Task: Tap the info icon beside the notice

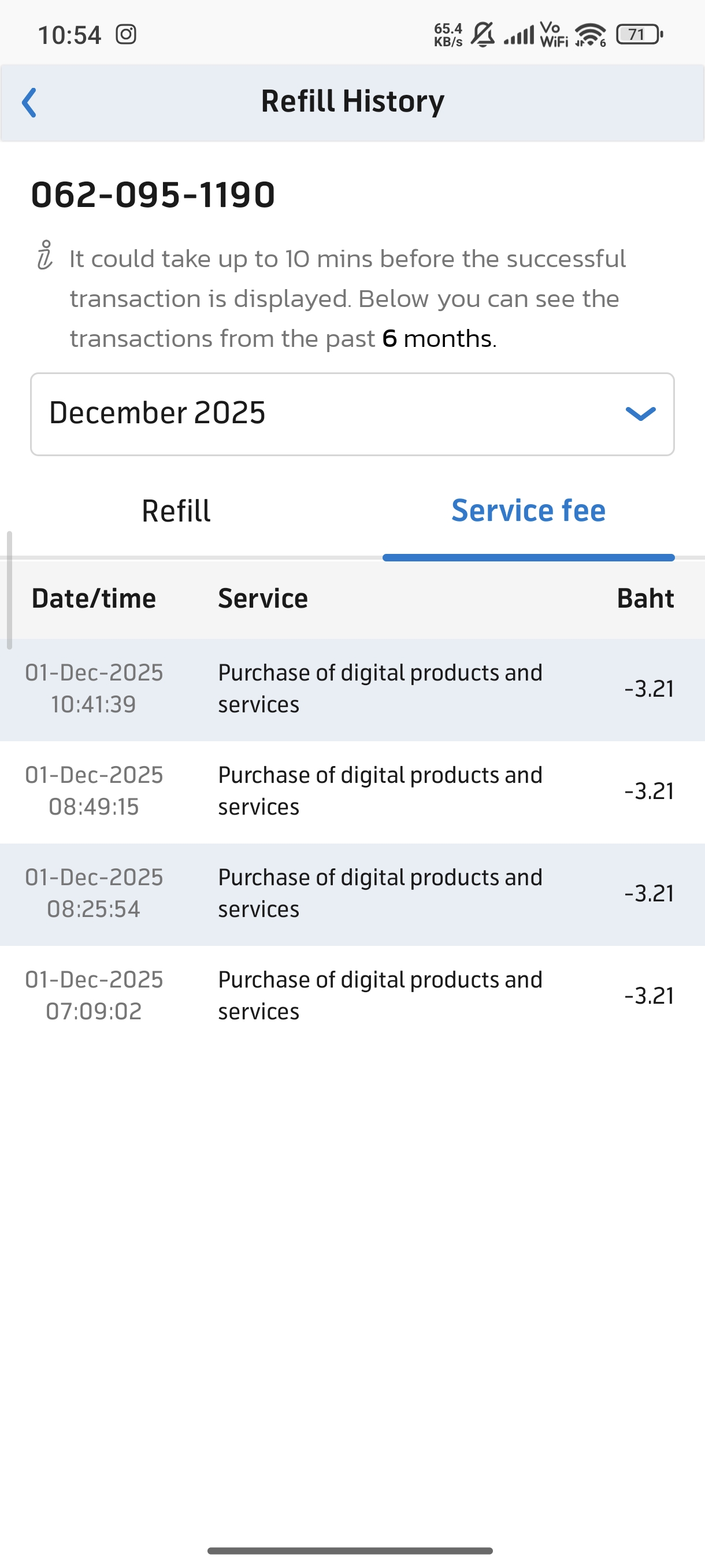Action: point(45,256)
